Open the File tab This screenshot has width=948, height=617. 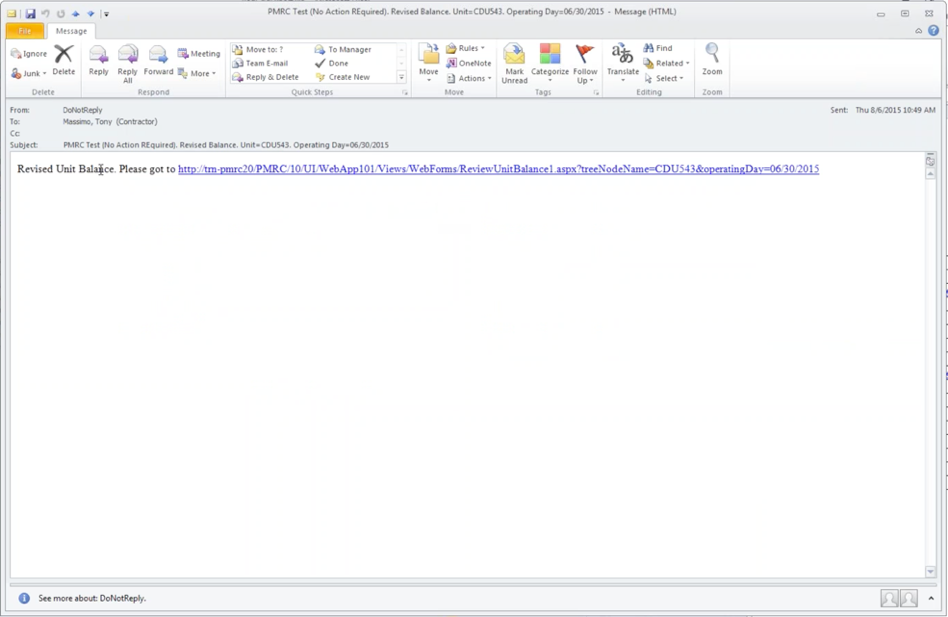[25, 31]
